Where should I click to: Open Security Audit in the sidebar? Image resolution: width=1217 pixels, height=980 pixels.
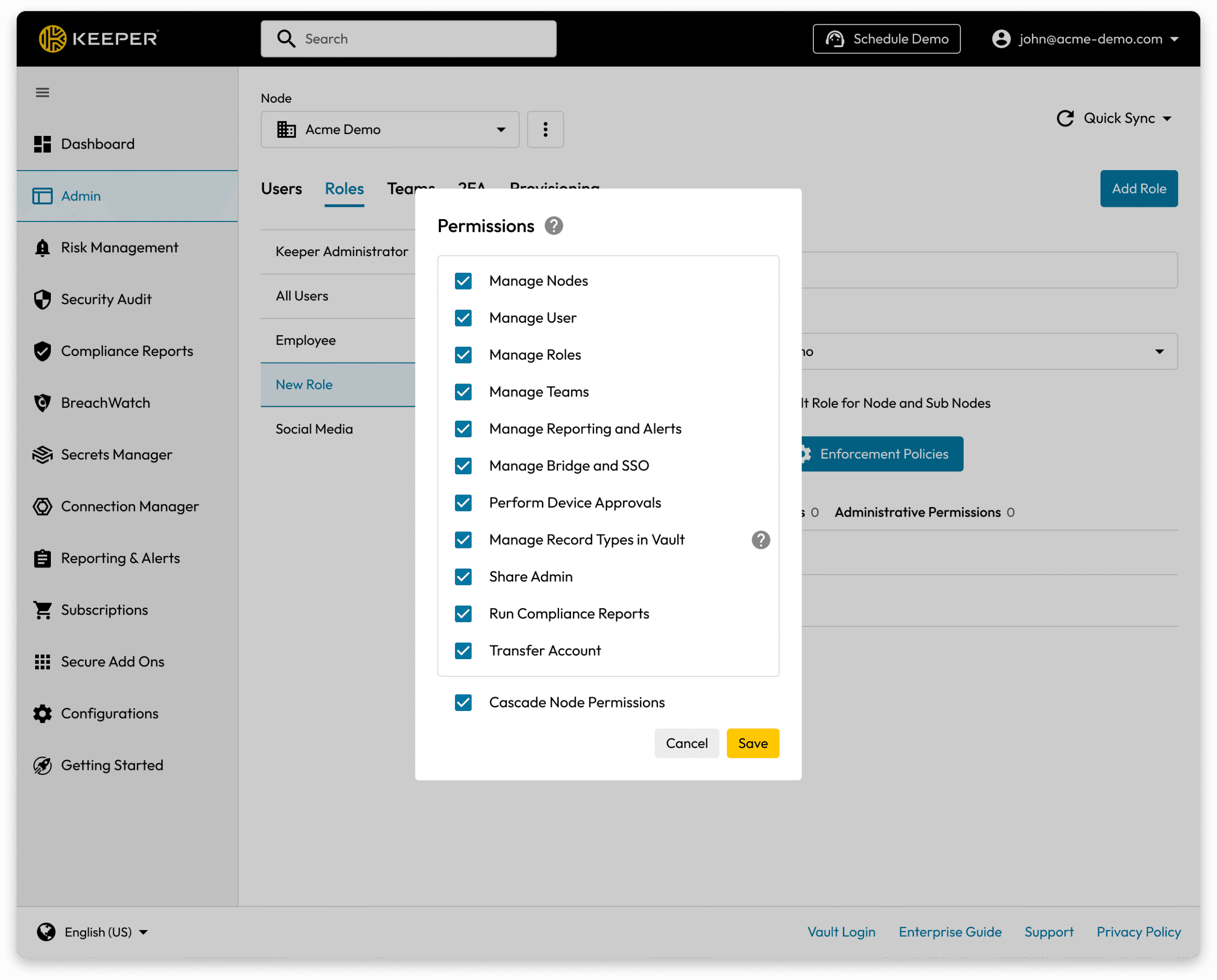coord(106,299)
